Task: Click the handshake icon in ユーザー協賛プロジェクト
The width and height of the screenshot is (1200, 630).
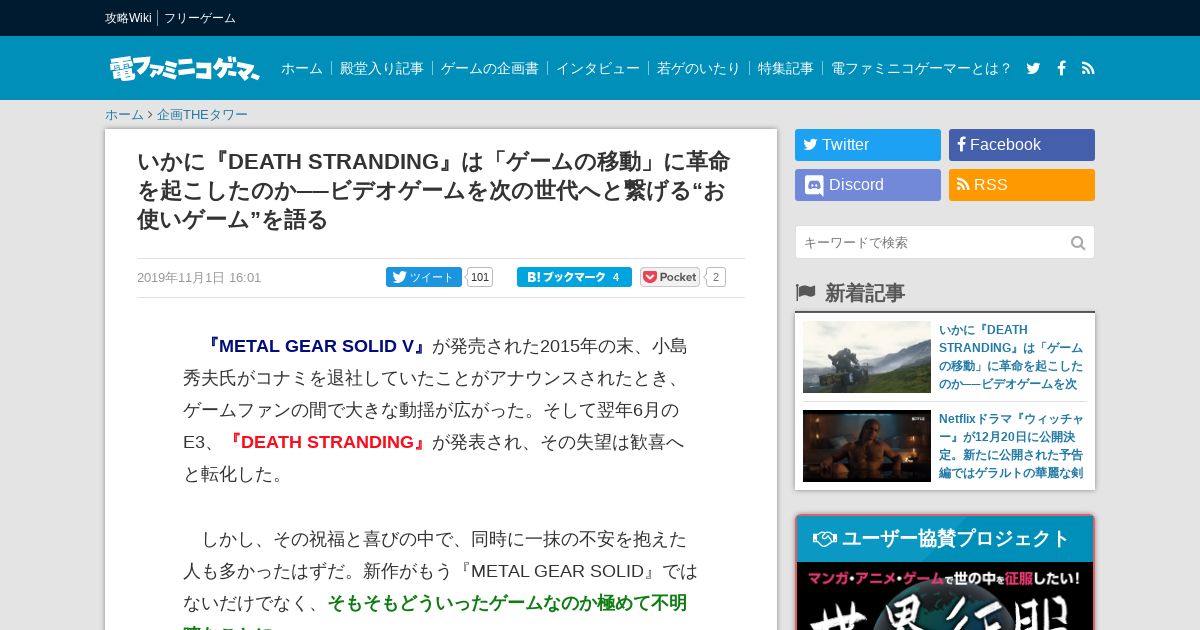Action: 825,539
